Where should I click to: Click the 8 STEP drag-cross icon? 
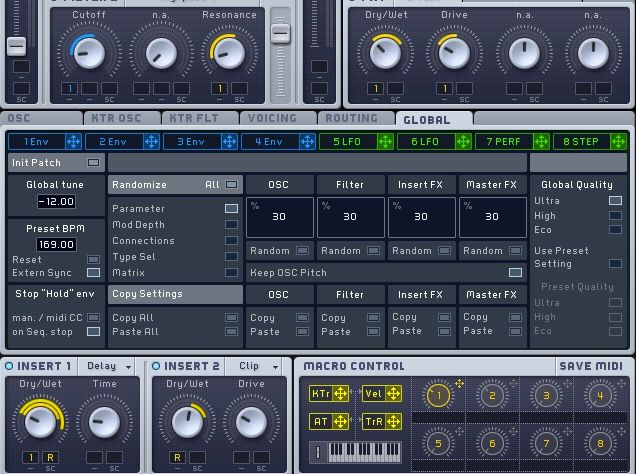click(616, 142)
